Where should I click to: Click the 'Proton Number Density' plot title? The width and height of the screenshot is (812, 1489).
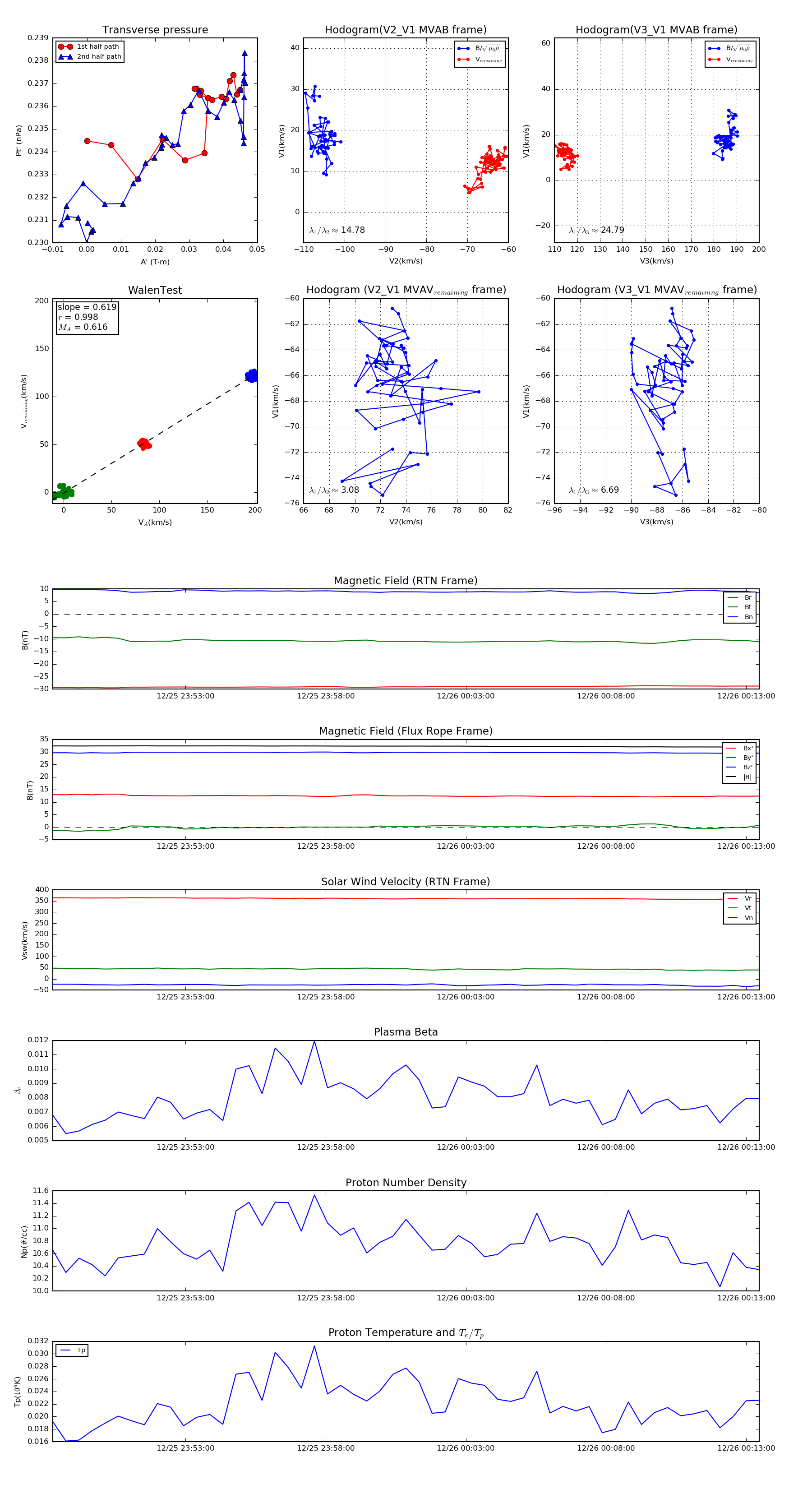pyautogui.click(x=406, y=1183)
